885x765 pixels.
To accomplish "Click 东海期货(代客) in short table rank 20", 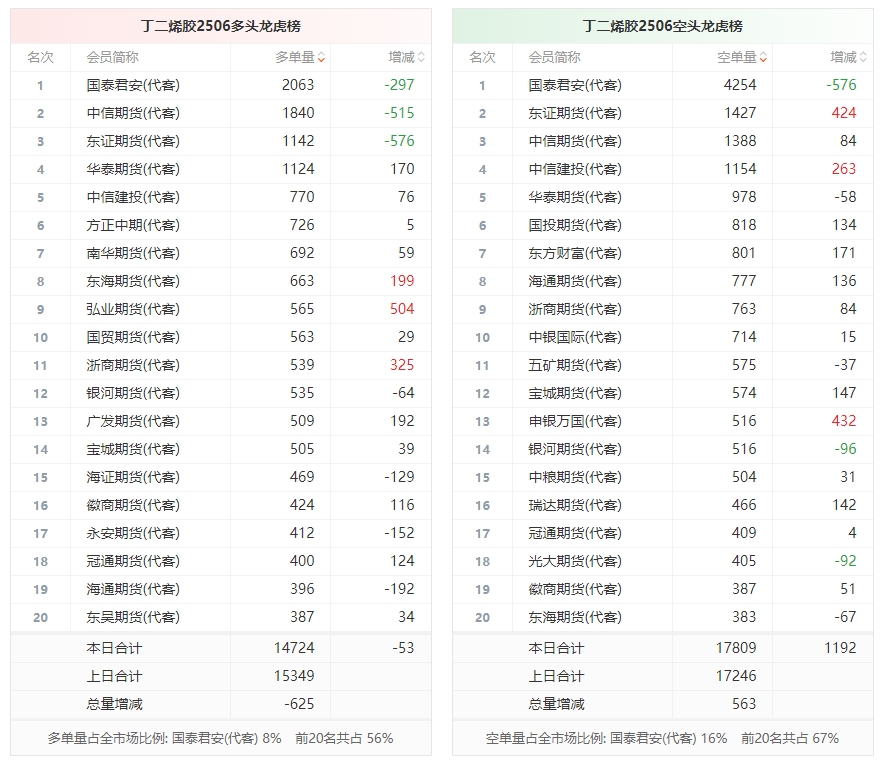I will pos(575,617).
